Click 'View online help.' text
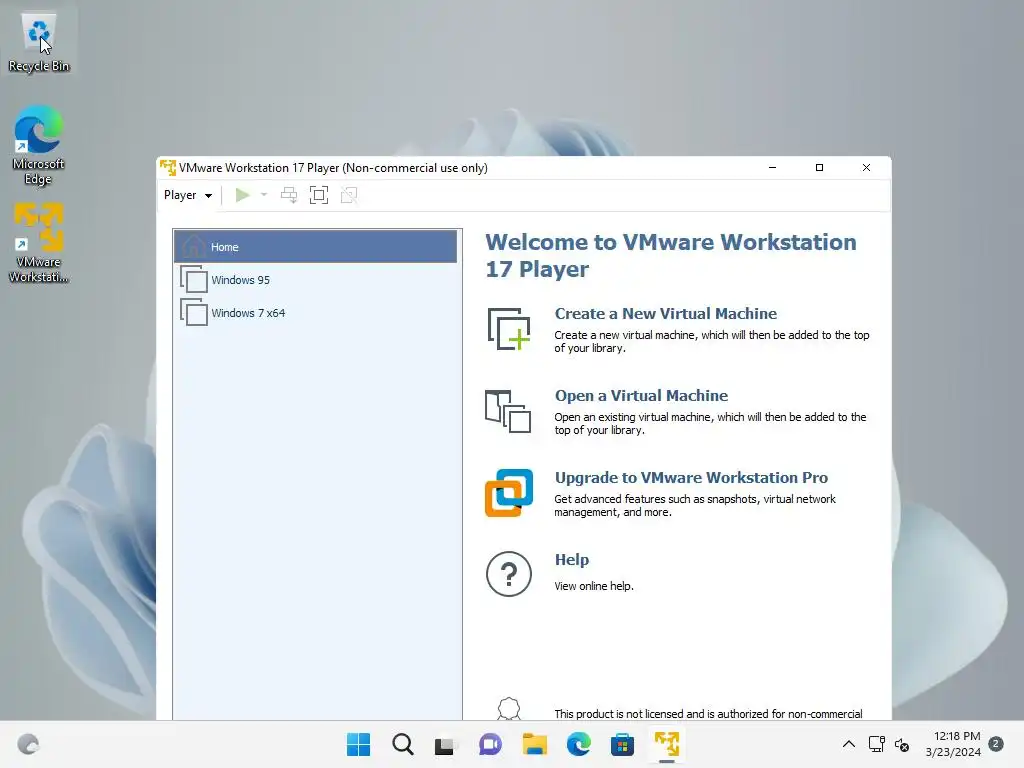 (x=594, y=586)
